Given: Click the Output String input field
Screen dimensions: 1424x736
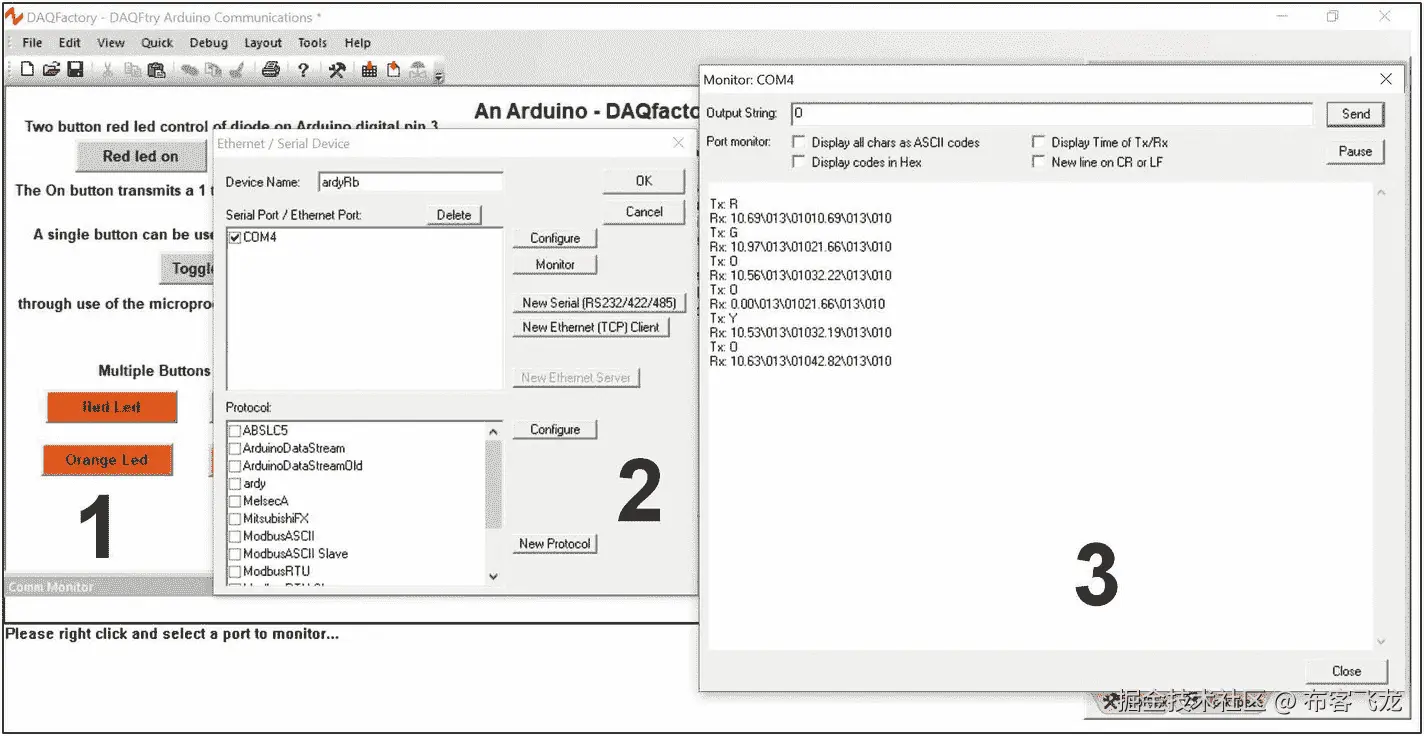Looking at the screenshot, I should (1052, 114).
